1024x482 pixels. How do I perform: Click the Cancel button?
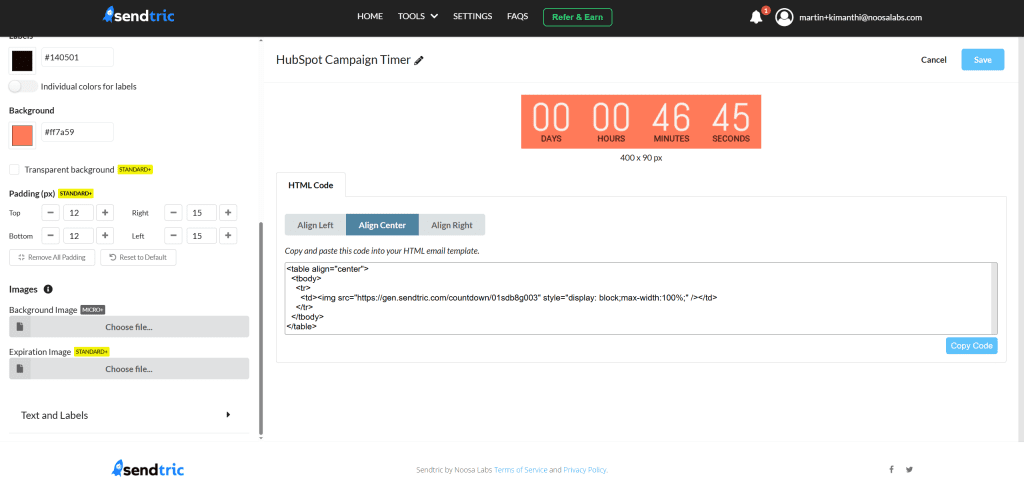tap(933, 59)
